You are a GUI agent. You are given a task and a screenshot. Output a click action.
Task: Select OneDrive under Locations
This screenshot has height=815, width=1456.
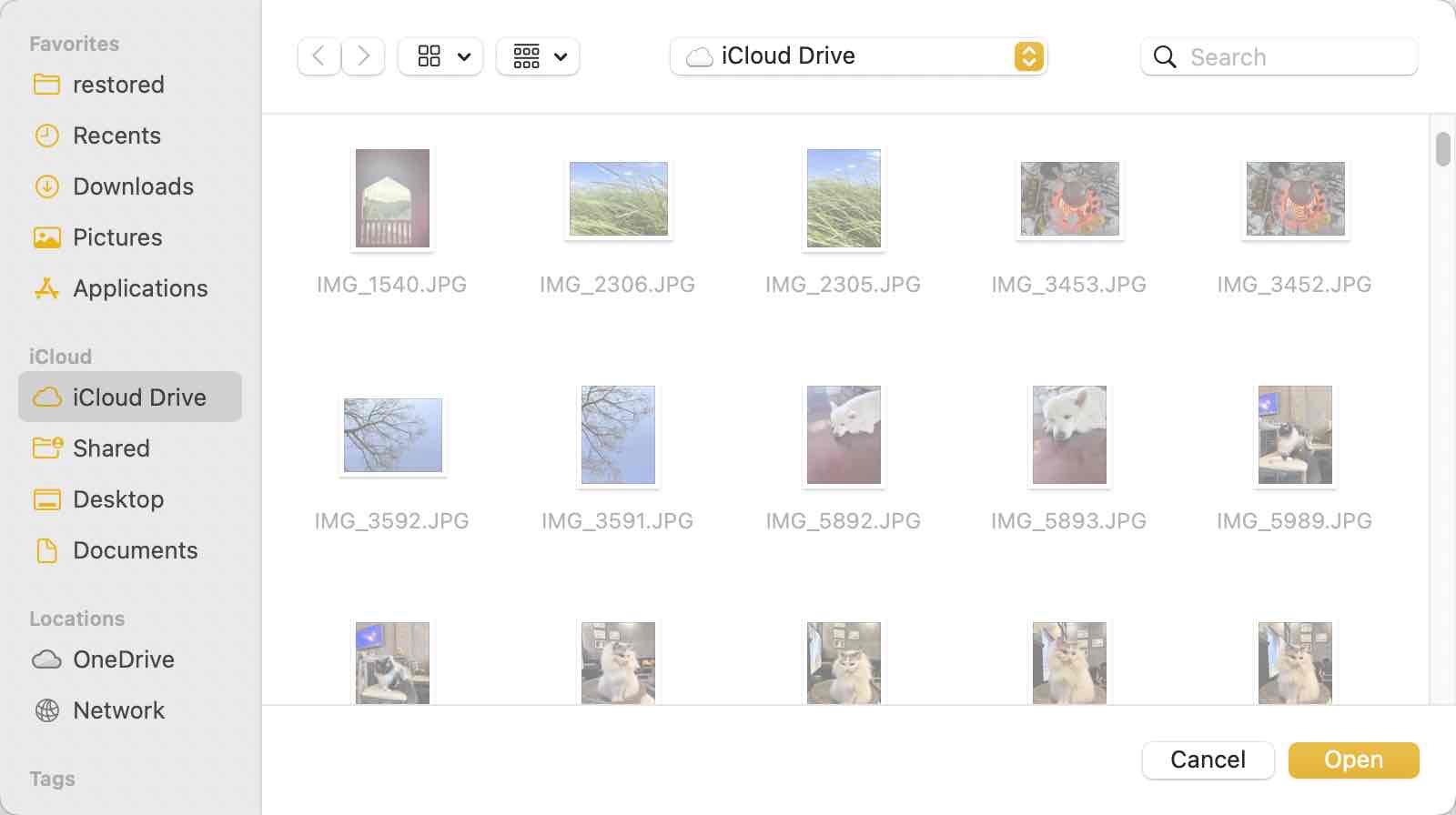click(x=123, y=659)
